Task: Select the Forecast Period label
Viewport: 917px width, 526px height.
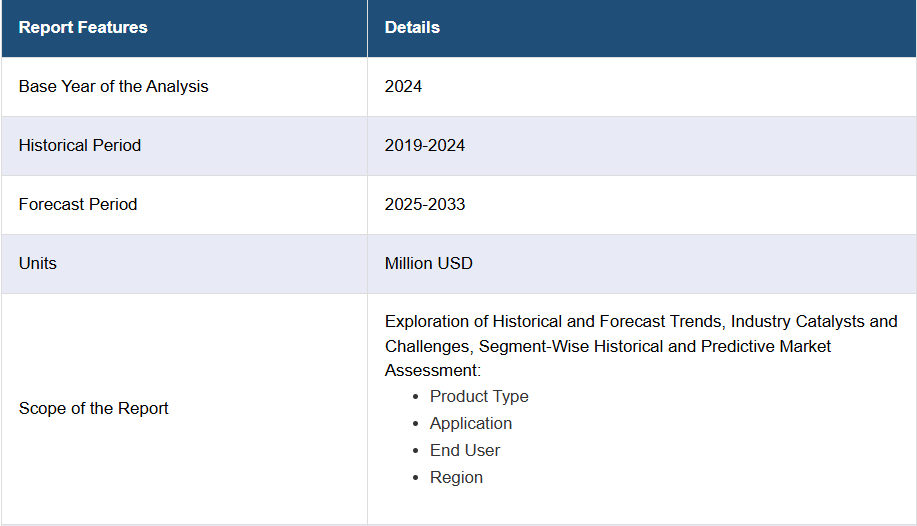Action: point(78,205)
